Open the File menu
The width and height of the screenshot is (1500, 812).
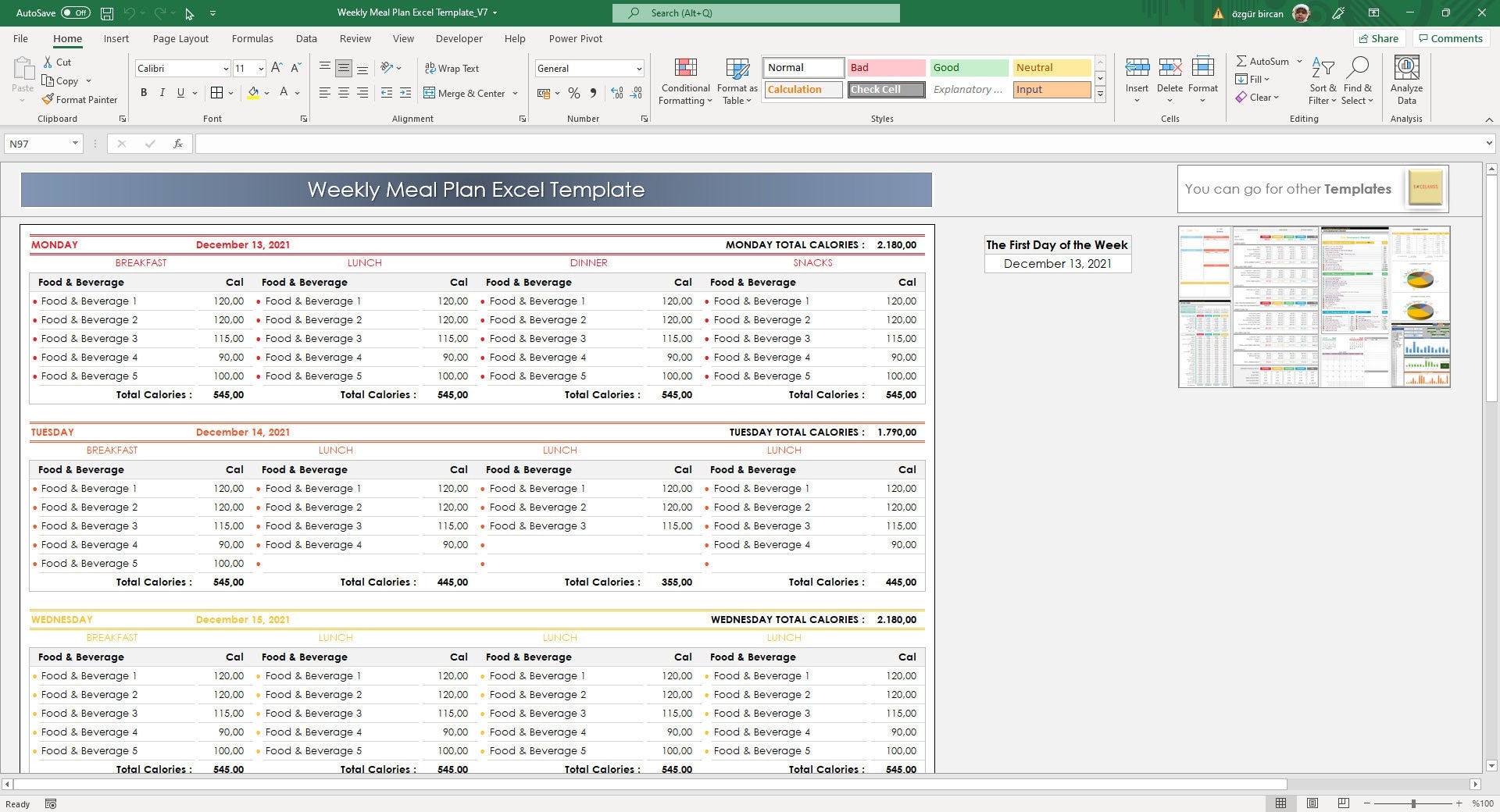pos(20,38)
